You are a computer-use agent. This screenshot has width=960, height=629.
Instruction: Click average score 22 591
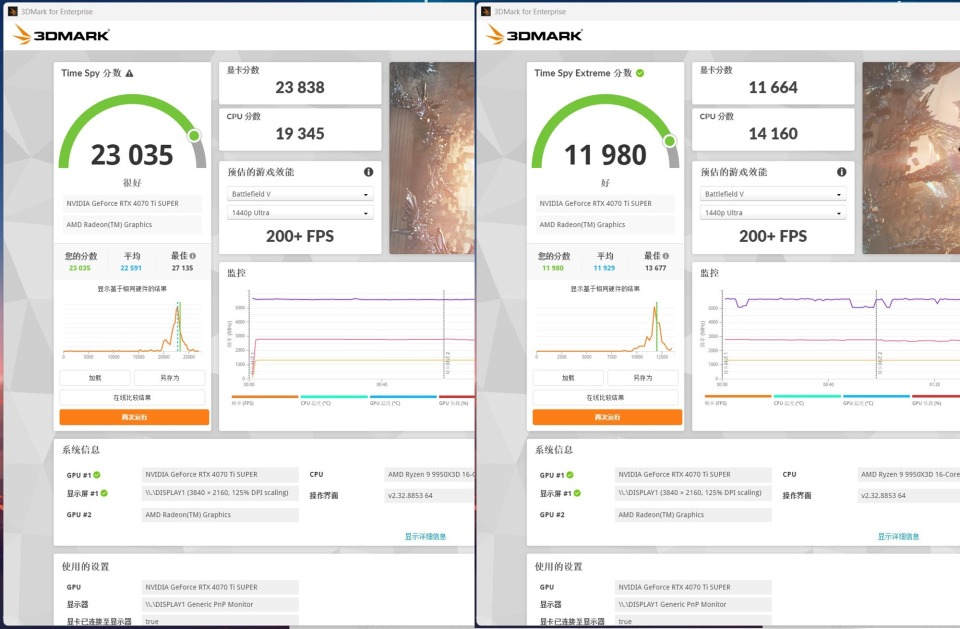coord(131,268)
